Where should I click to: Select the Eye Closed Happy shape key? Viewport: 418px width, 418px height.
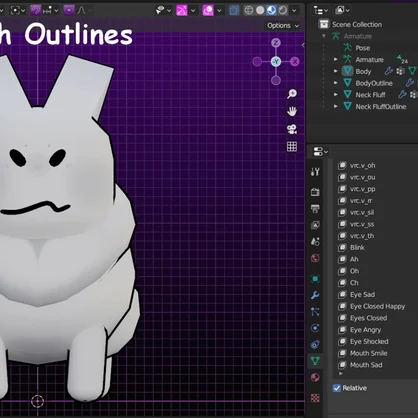pyautogui.click(x=377, y=306)
